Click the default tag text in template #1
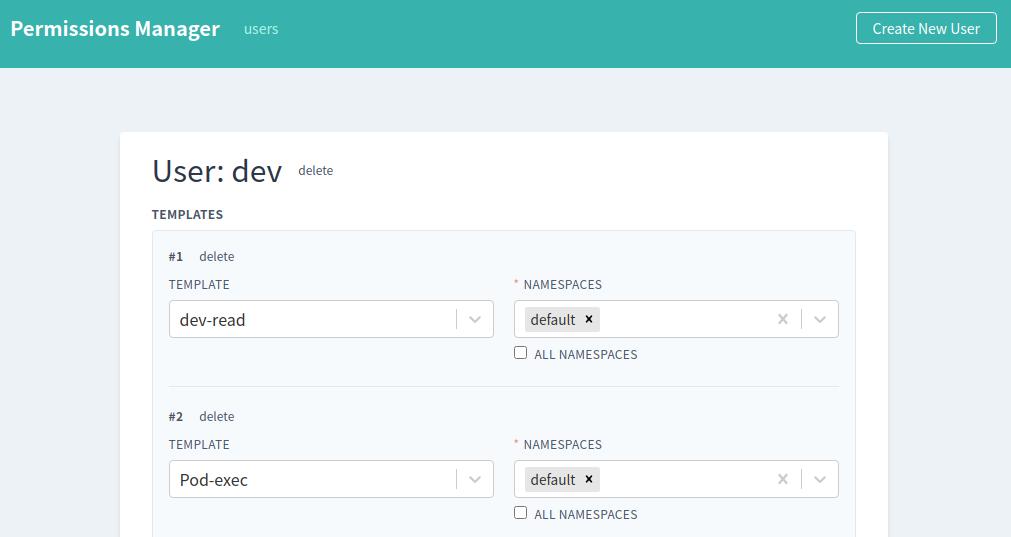 click(x=553, y=320)
